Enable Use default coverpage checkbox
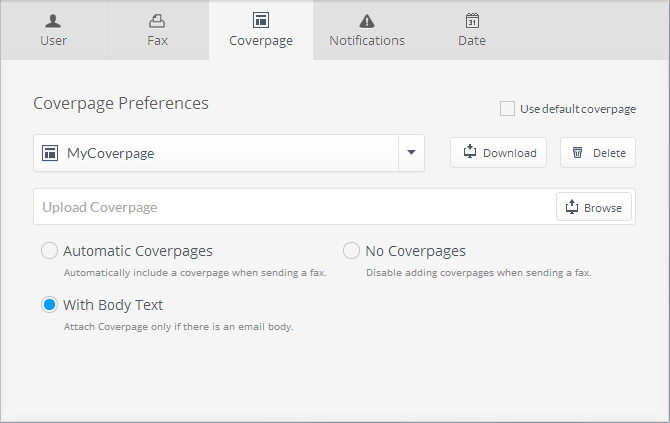This screenshot has width=670, height=423. click(x=507, y=109)
